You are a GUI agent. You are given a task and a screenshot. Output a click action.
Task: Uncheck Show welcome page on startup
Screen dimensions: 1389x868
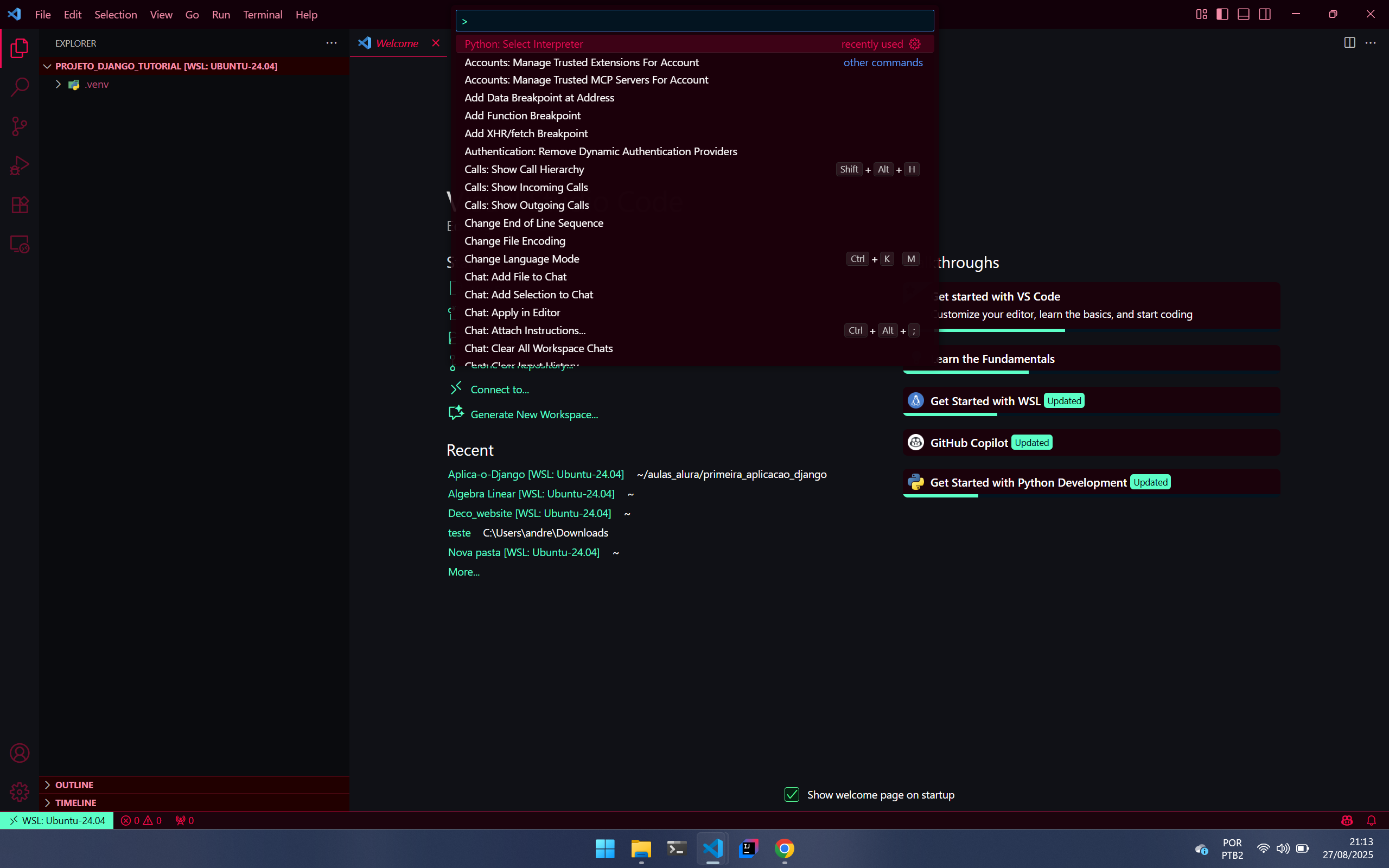click(792, 795)
